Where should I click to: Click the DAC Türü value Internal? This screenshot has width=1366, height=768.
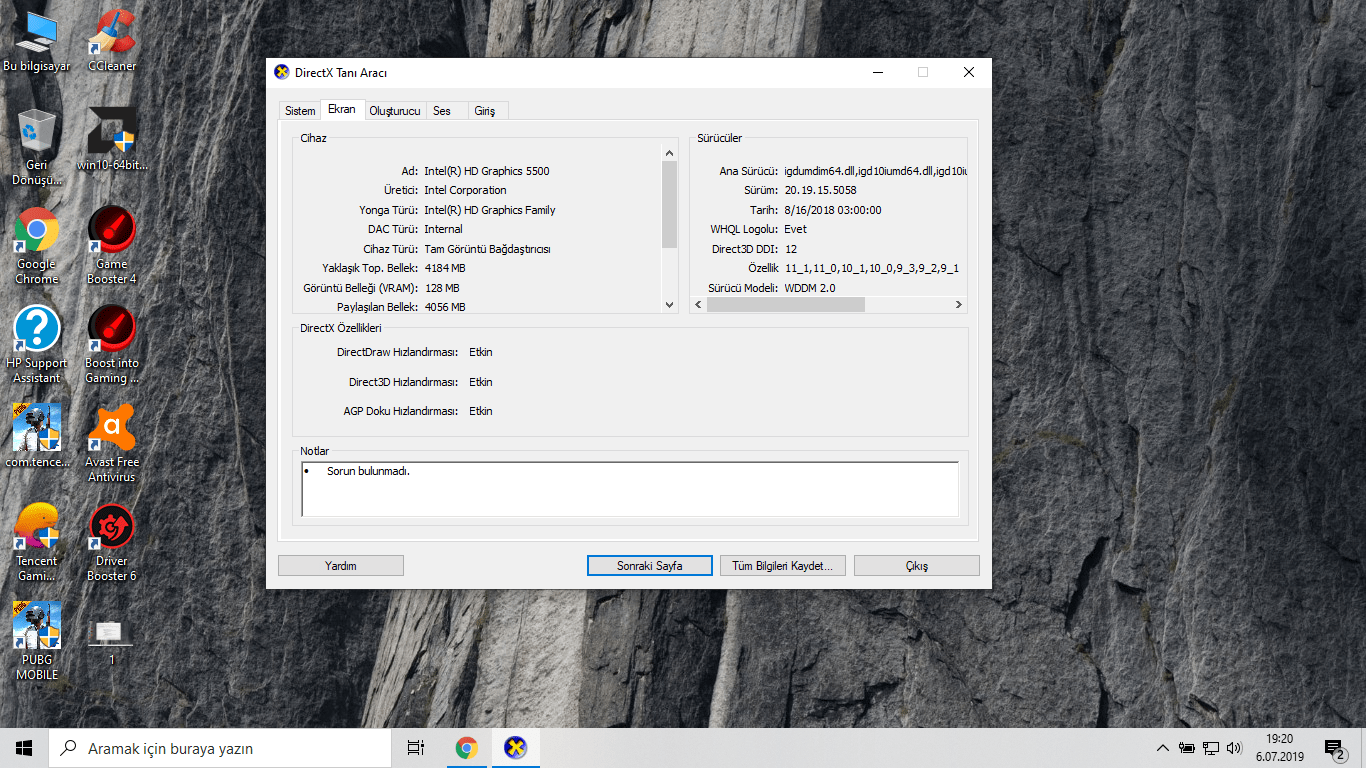coord(443,229)
